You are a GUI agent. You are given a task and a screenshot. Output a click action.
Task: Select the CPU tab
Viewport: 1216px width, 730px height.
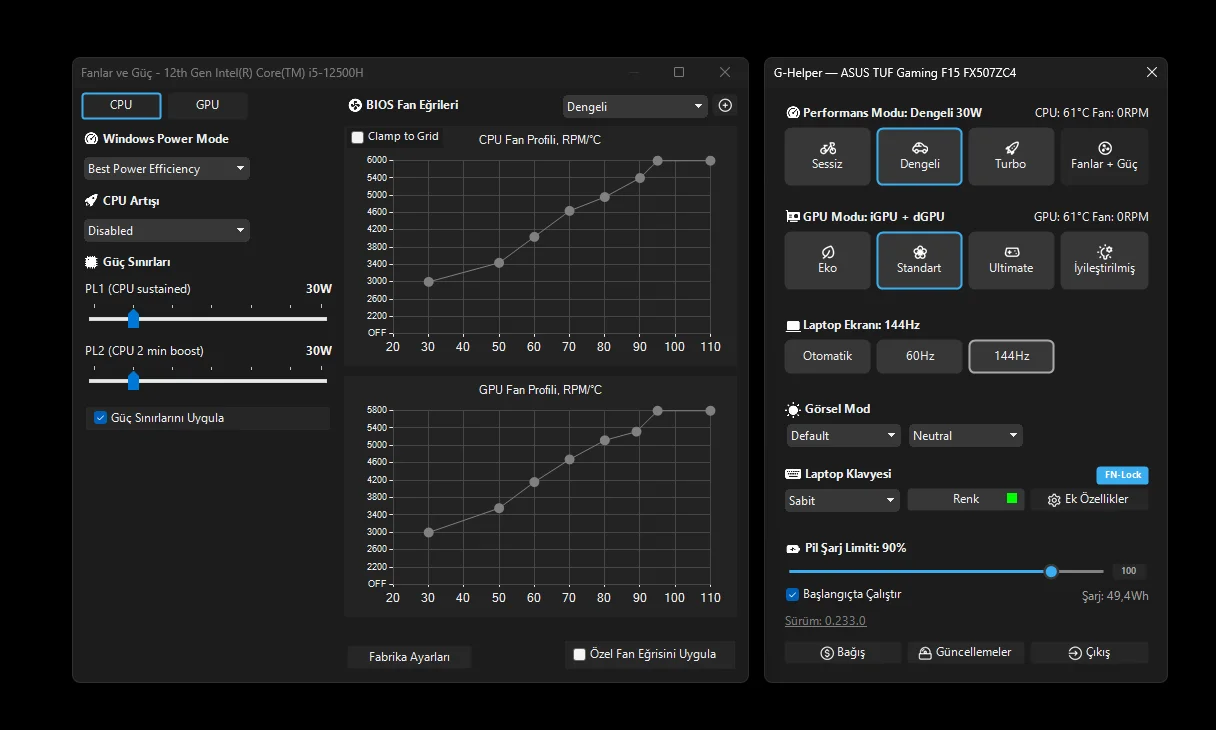click(x=121, y=105)
